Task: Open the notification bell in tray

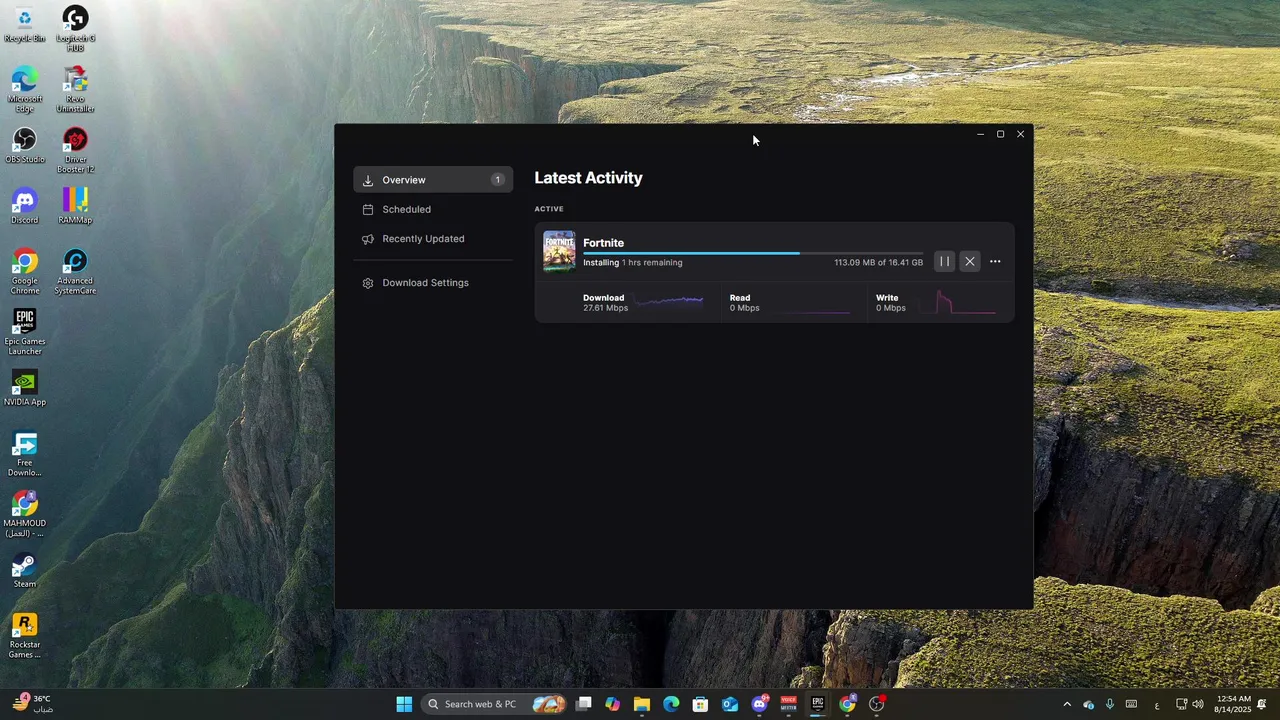Action: [x=1262, y=704]
